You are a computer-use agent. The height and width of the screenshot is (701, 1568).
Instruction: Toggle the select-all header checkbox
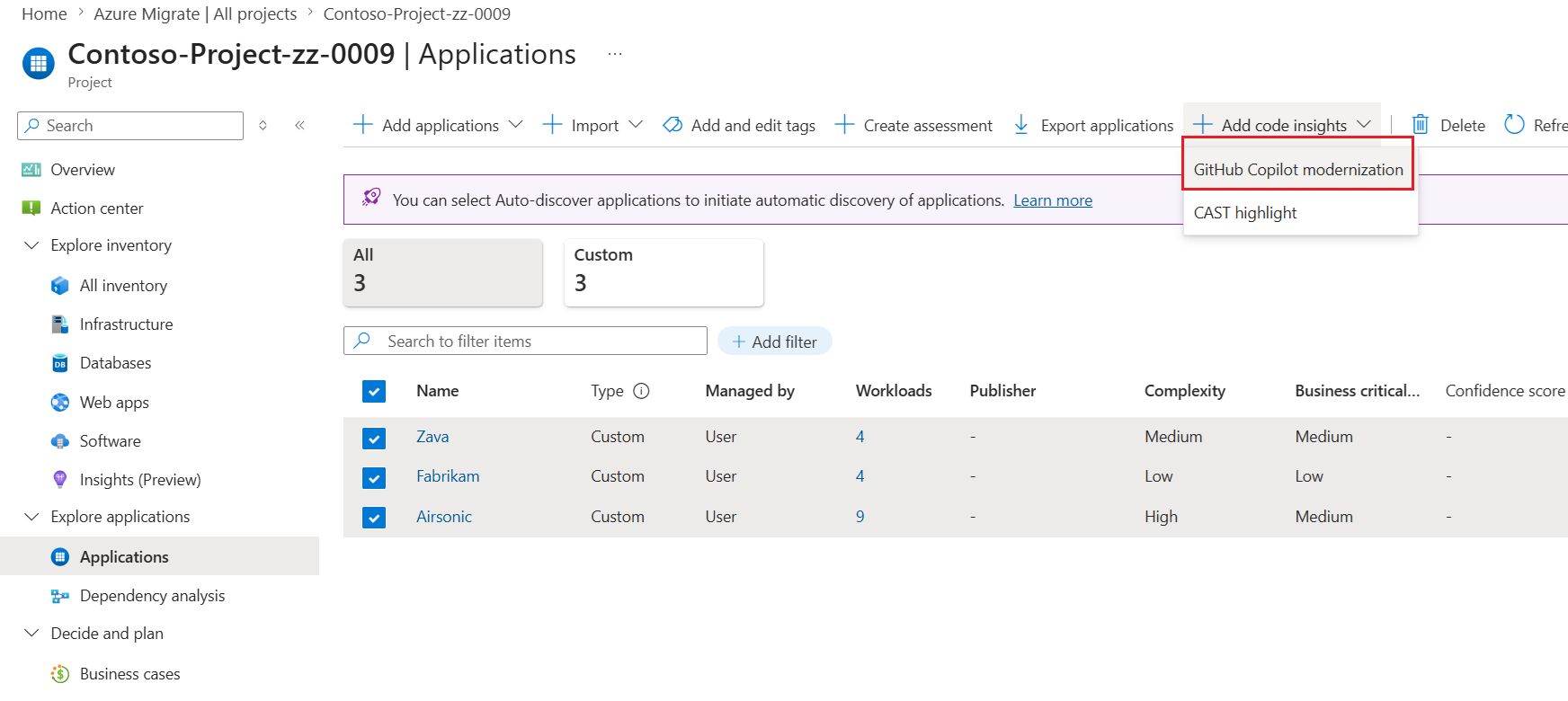(374, 391)
